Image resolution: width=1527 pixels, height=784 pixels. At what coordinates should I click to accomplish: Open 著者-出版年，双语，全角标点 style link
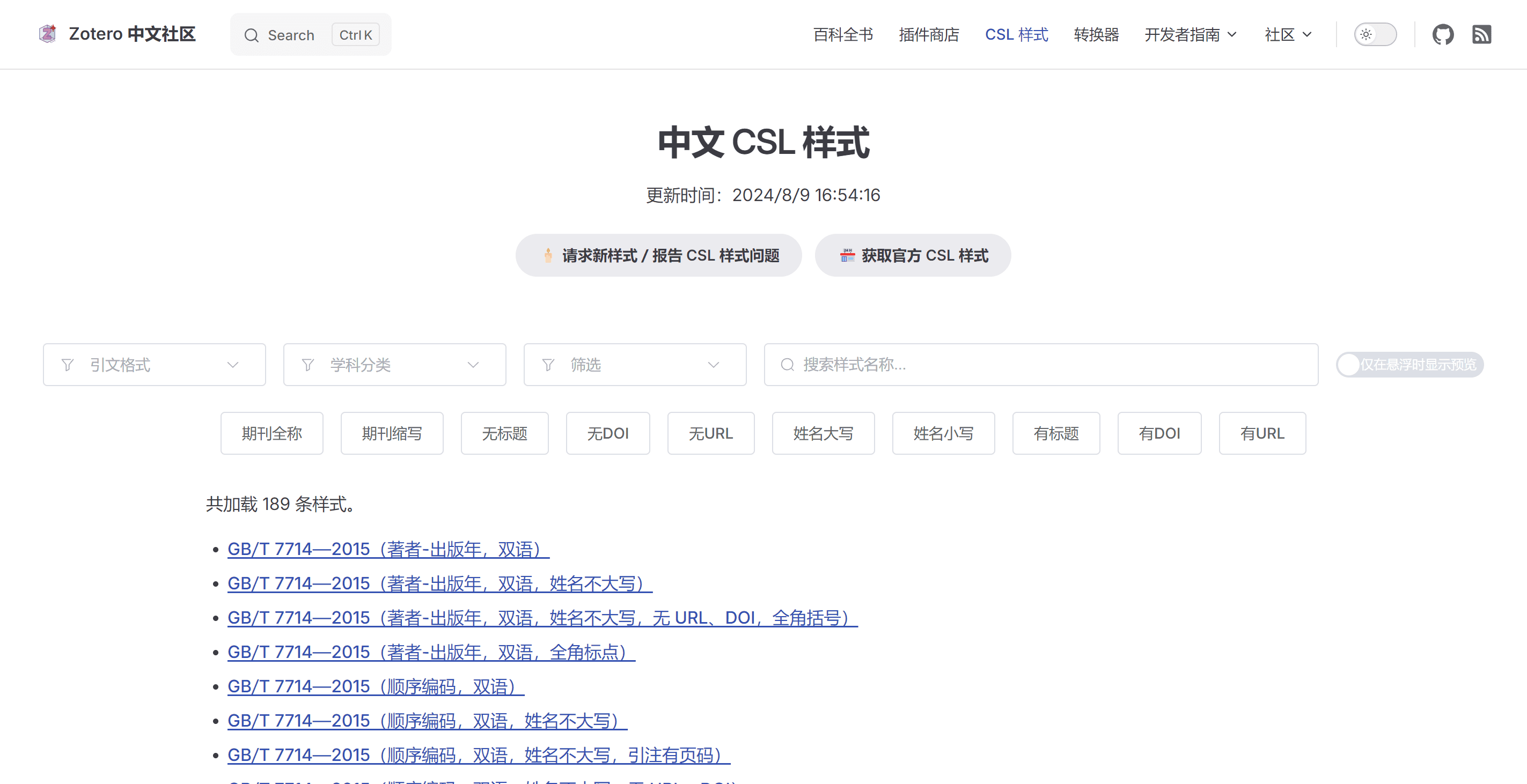pyautogui.click(x=431, y=653)
